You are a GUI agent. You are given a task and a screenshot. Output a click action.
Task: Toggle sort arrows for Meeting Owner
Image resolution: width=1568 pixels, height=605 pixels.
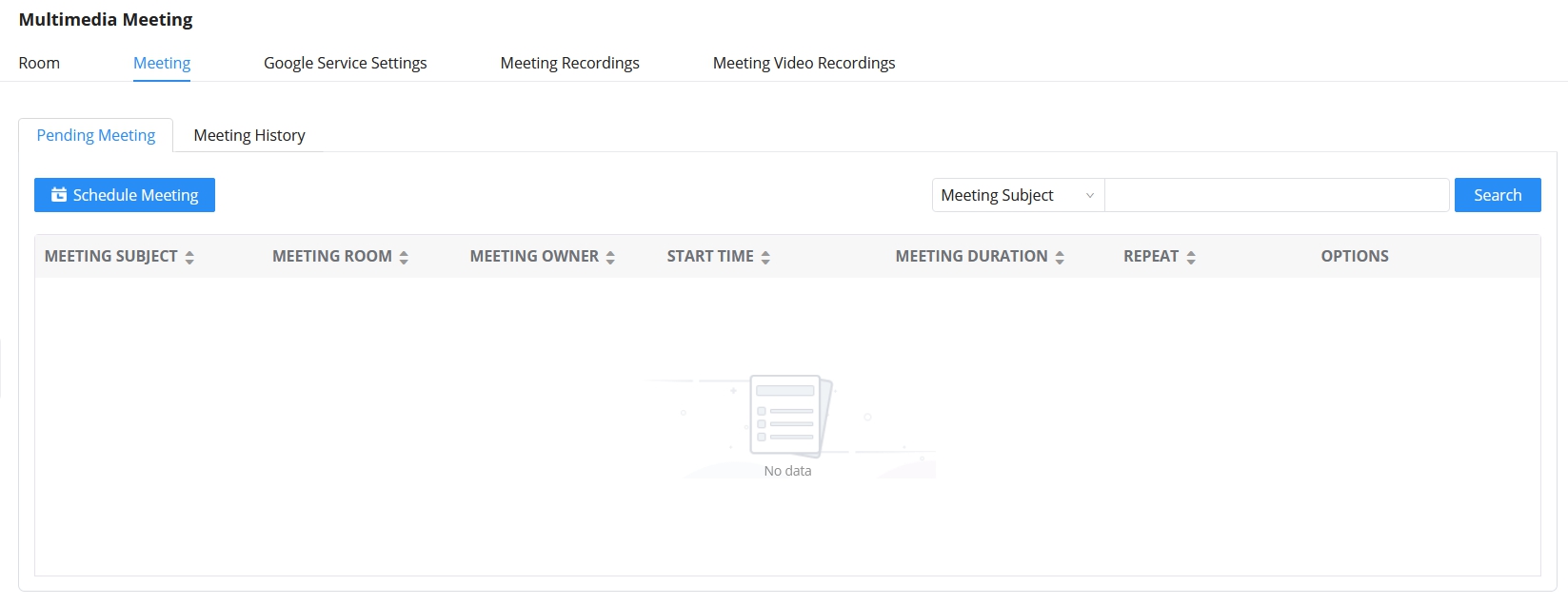coord(610,257)
